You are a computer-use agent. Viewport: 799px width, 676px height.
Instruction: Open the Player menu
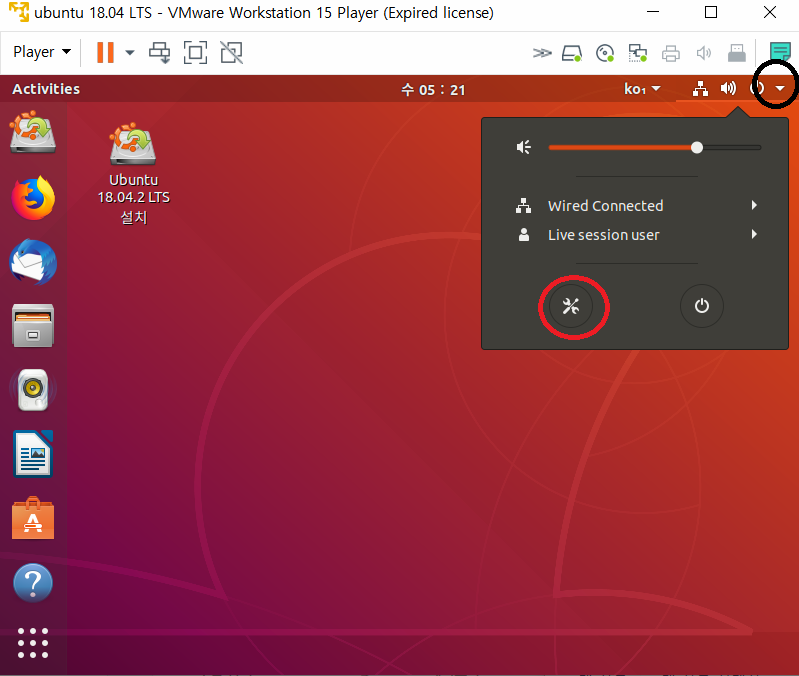42,52
